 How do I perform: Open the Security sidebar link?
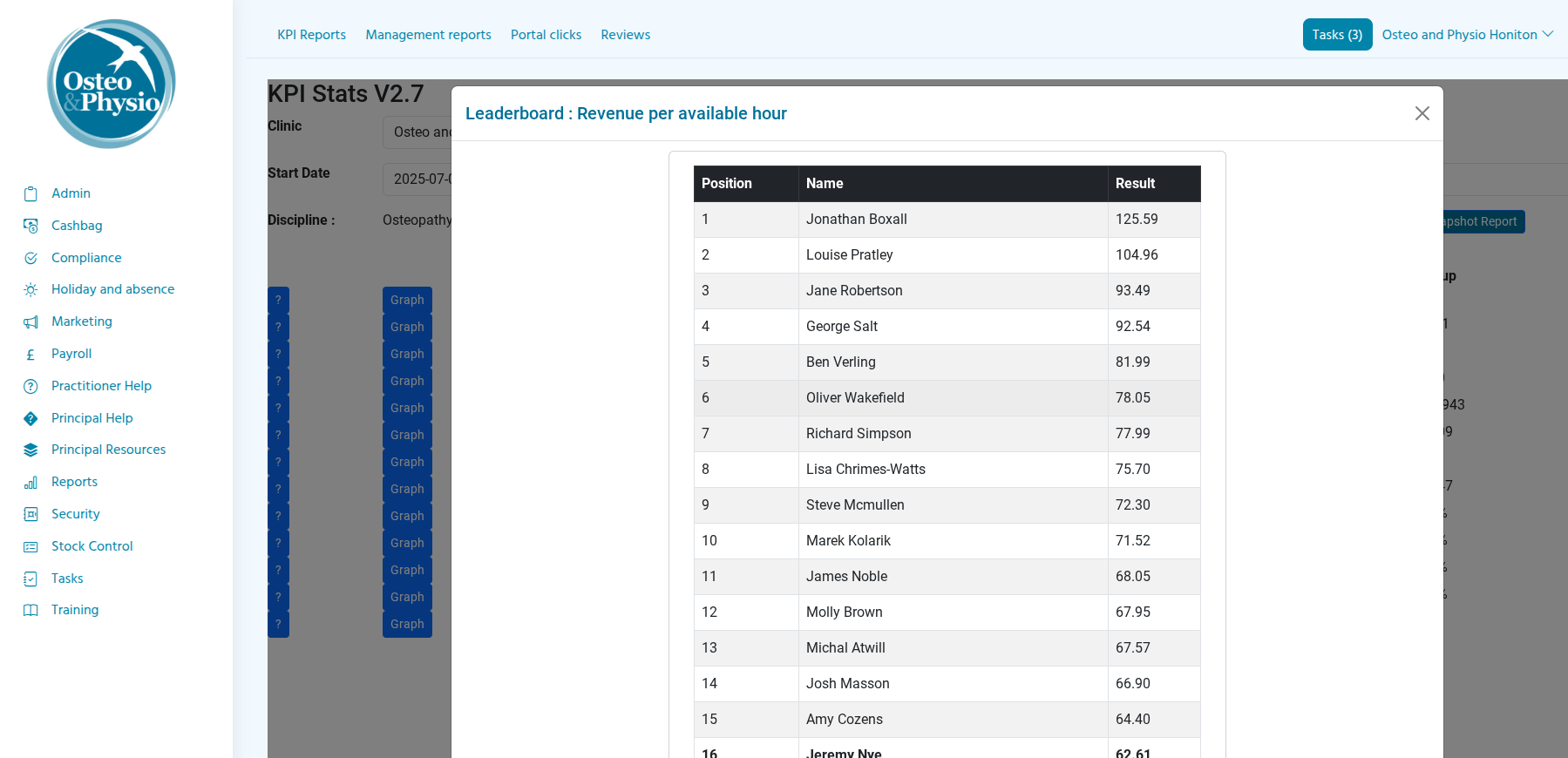pos(75,514)
